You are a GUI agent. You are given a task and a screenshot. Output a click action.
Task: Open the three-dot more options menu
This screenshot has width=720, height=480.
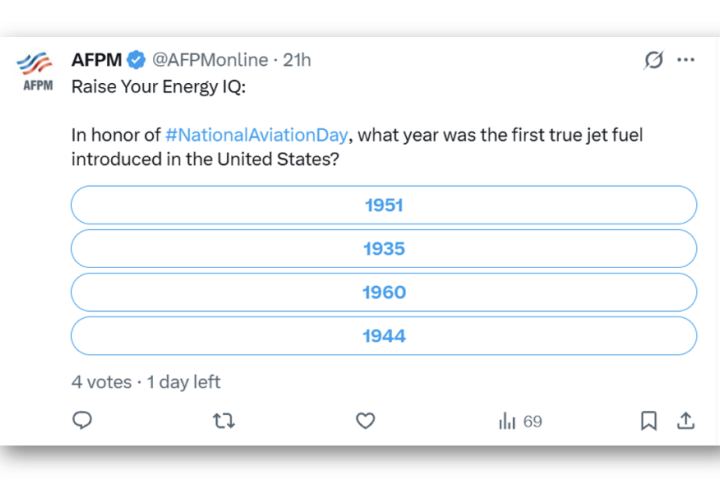point(686,60)
